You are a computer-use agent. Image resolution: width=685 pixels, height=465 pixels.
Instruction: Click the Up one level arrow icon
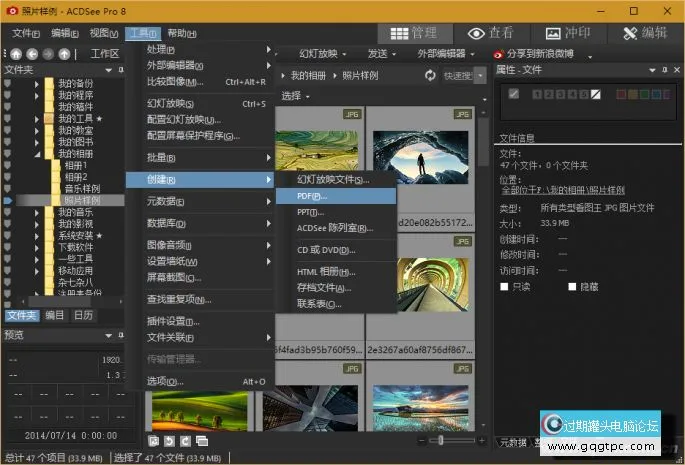(x=65, y=53)
